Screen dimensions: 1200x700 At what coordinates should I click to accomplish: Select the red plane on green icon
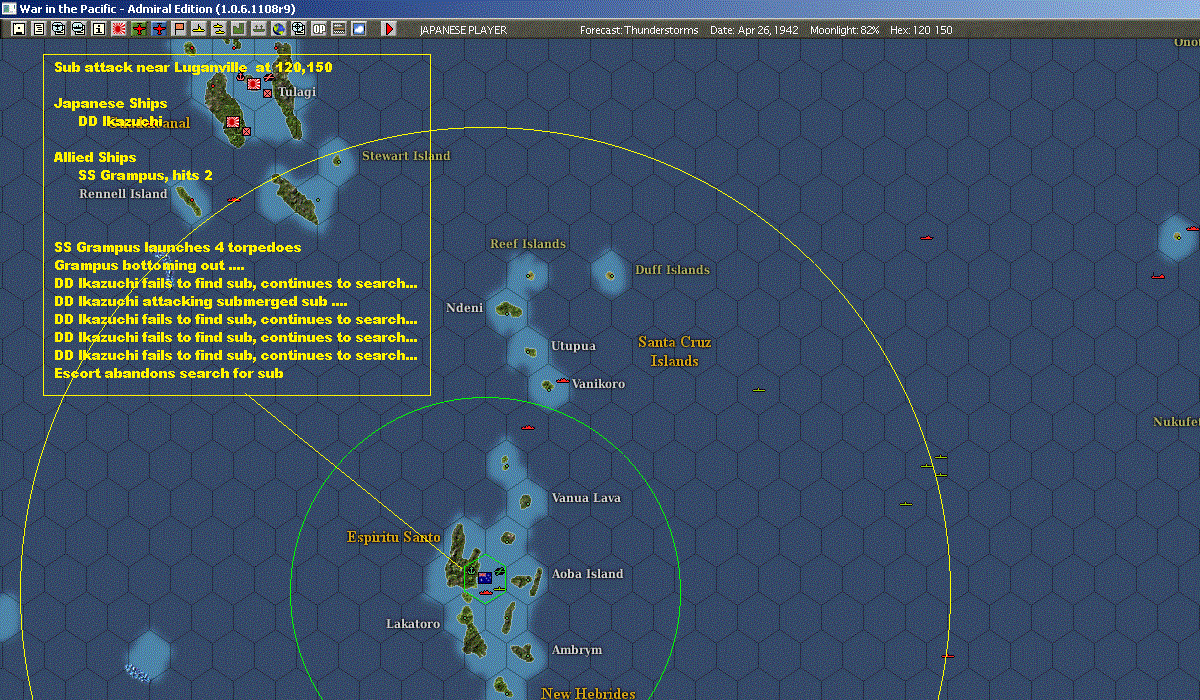[x=139, y=29]
